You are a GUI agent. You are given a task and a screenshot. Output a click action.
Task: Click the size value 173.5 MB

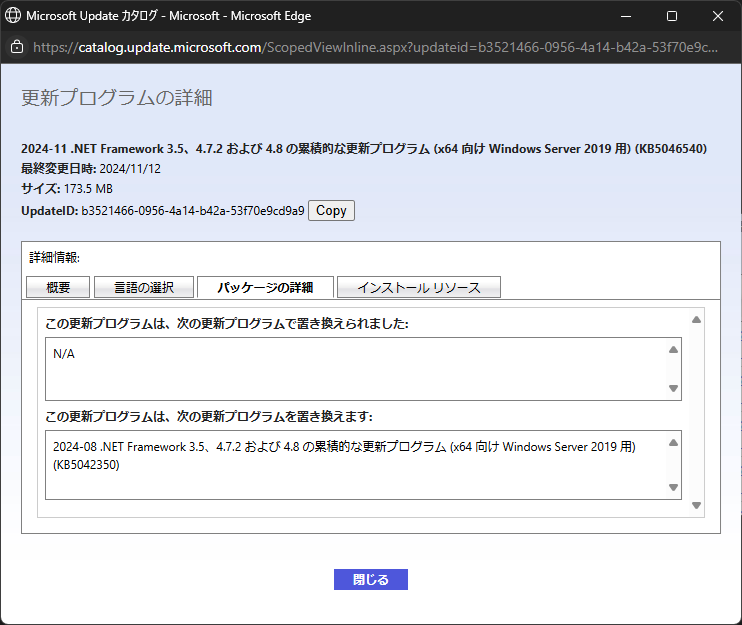click(x=88, y=189)
